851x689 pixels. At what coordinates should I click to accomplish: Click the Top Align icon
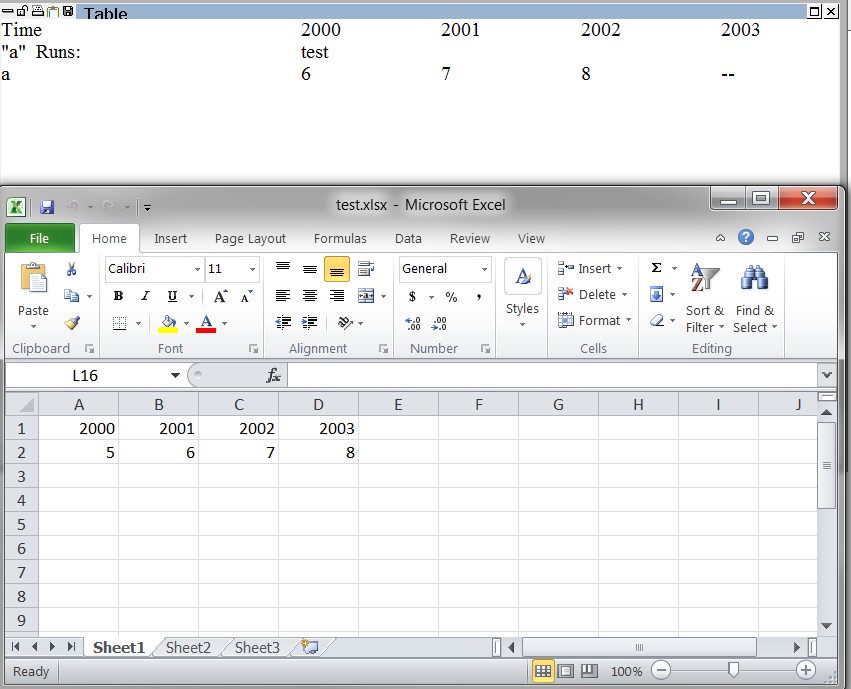pyautogui.click(x=283, y=269)
